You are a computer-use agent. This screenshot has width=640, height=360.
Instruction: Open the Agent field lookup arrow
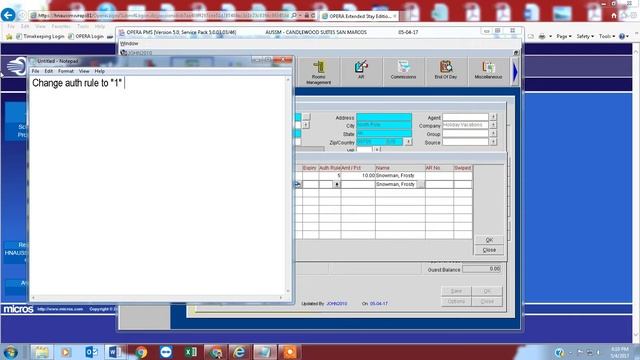(493, 117)
